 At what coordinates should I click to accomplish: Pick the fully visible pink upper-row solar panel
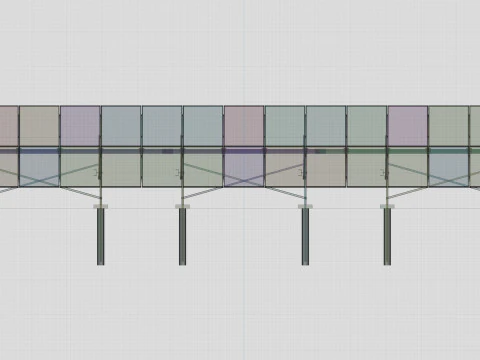[x=244, y=126]
